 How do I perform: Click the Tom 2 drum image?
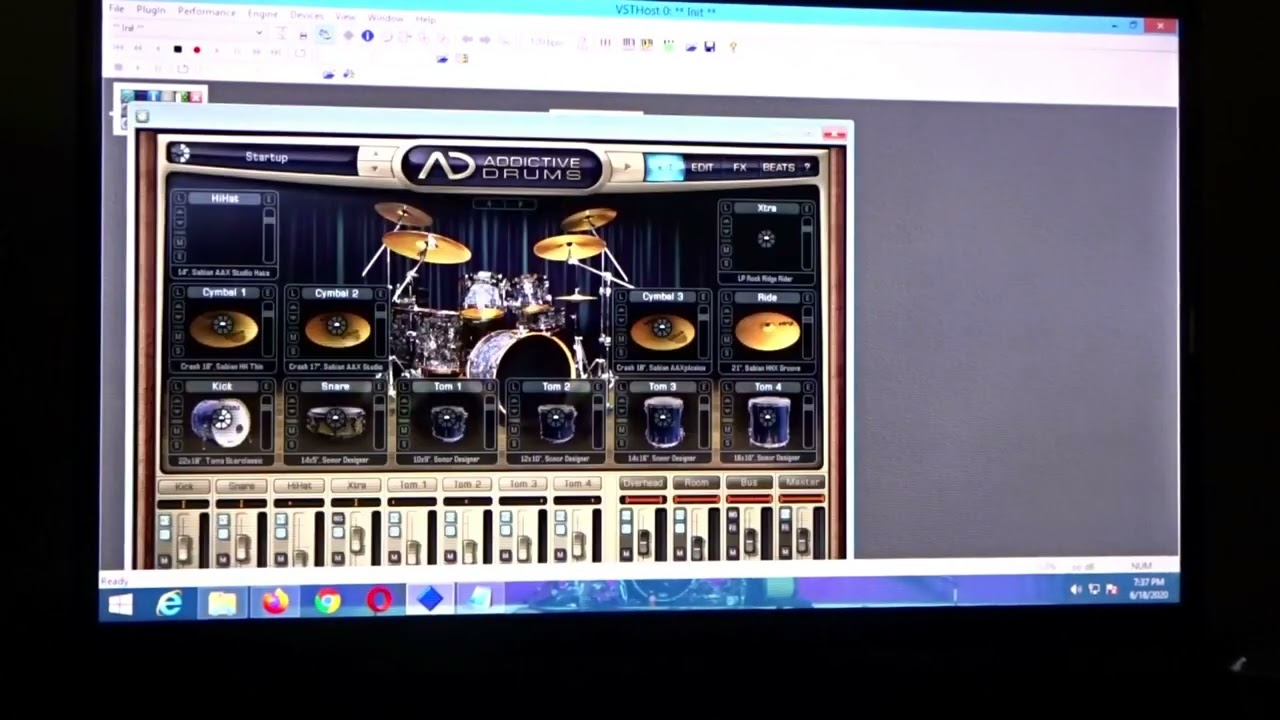click(x=556, y=423)
